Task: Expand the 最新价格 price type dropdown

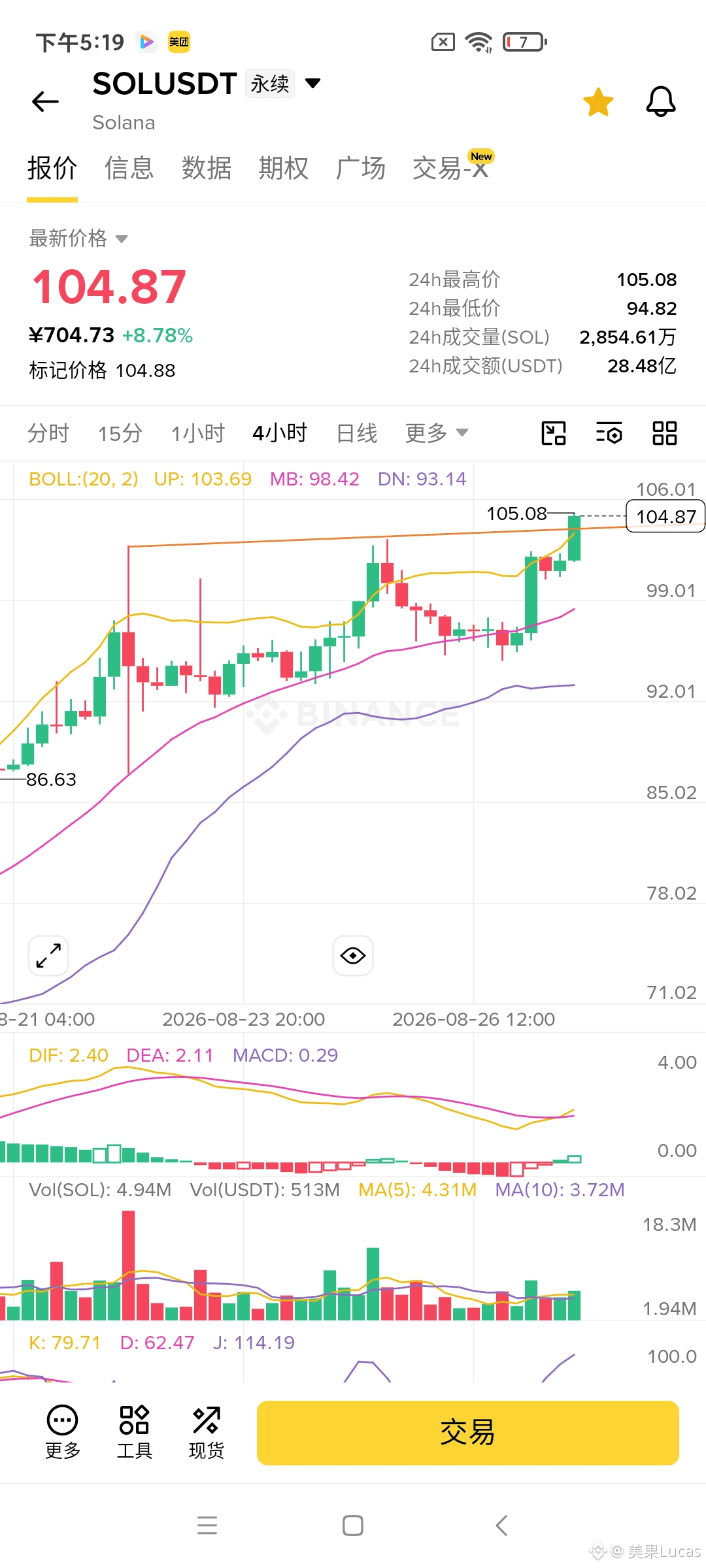Action: (78, 238)
